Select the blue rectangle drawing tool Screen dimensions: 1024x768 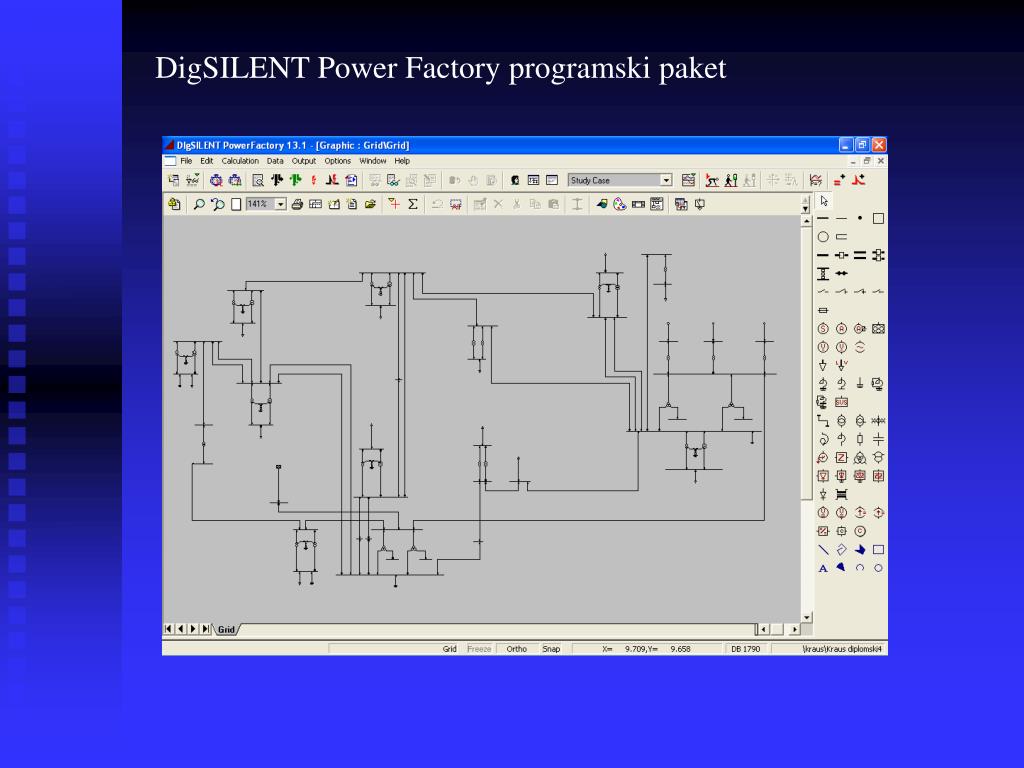tap(878, 550)
